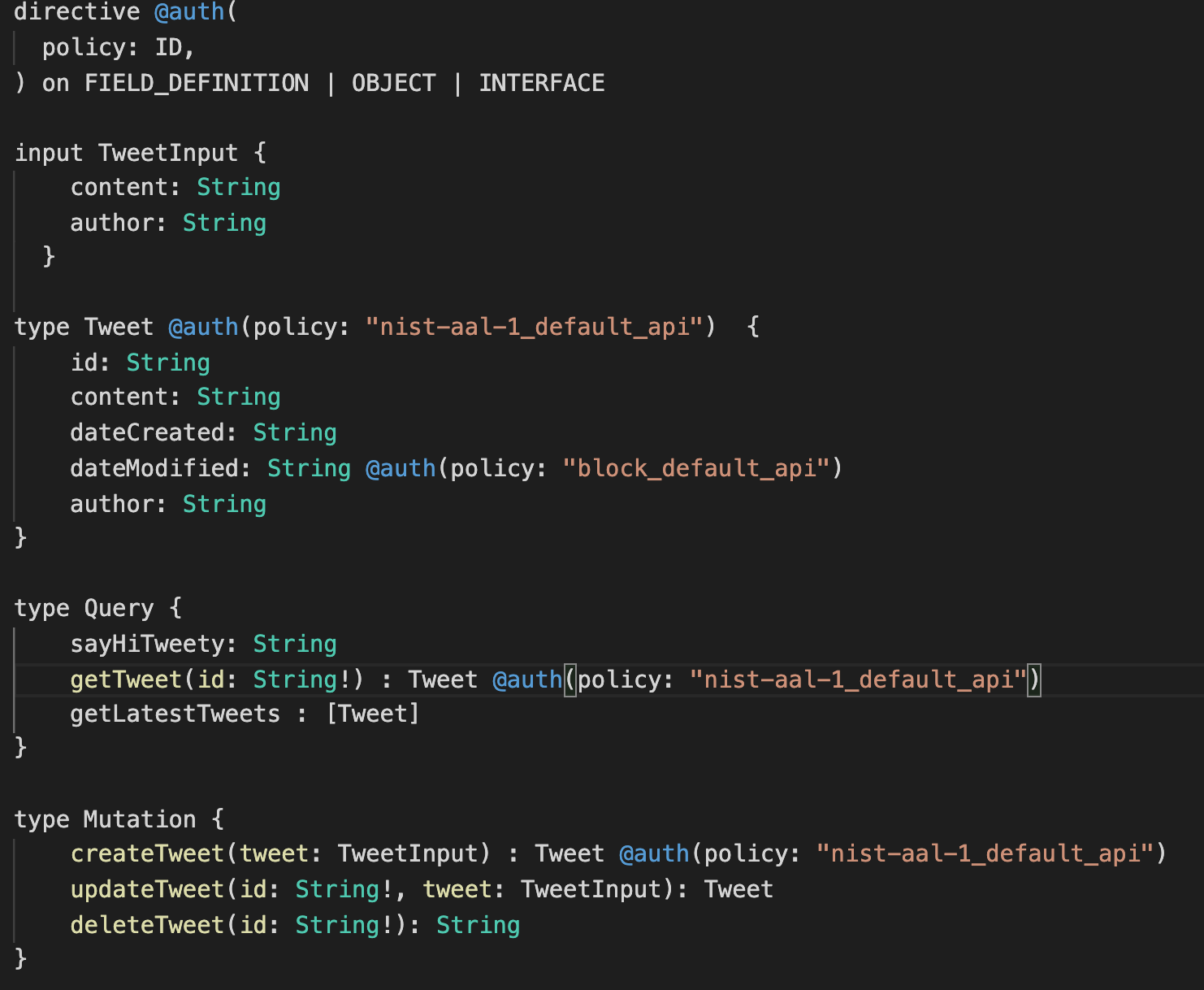
Task: Click closing brace of TweetInput block
Action: coord(49,257)
